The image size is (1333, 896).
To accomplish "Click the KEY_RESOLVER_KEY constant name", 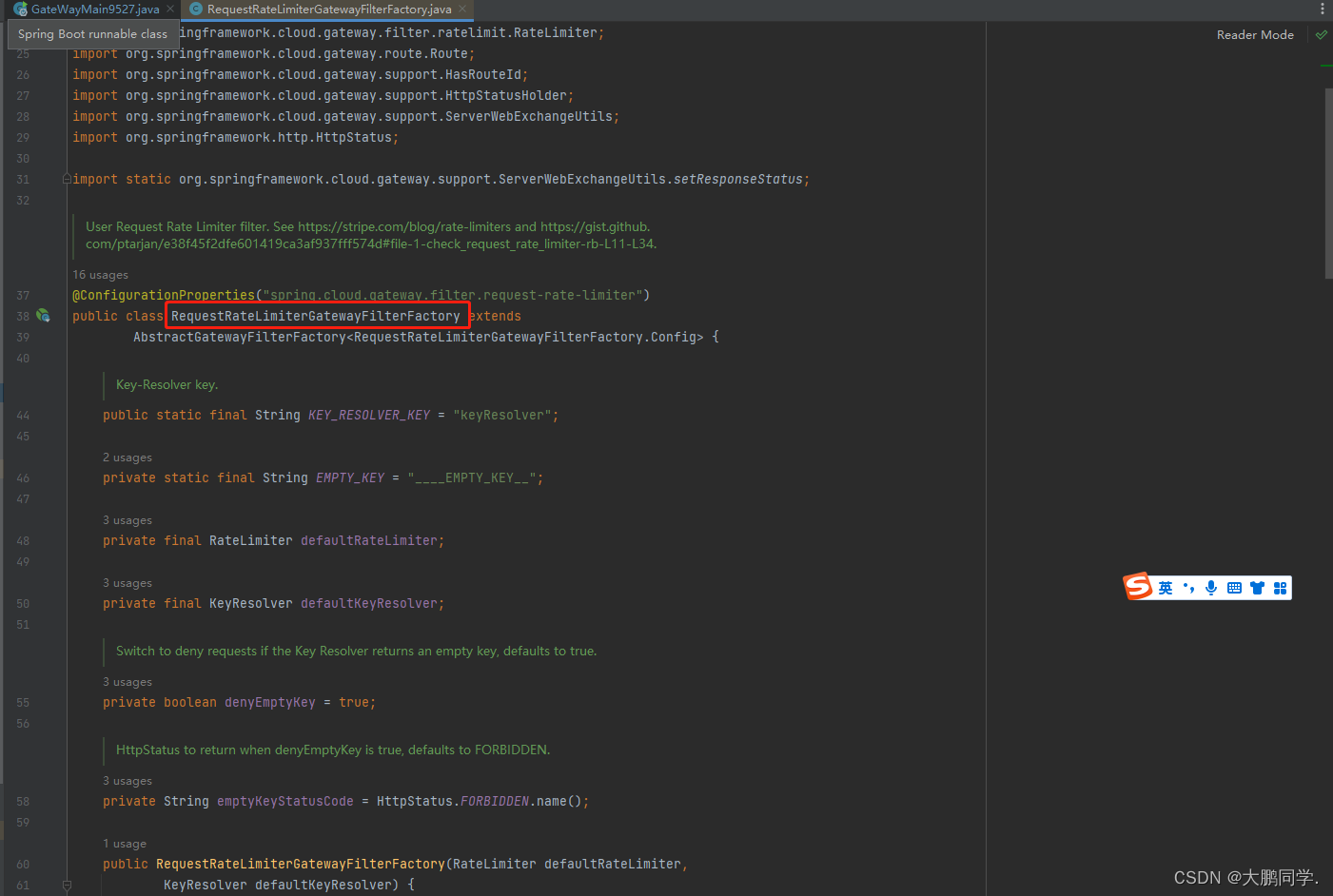I will click(x=369, y=415).
